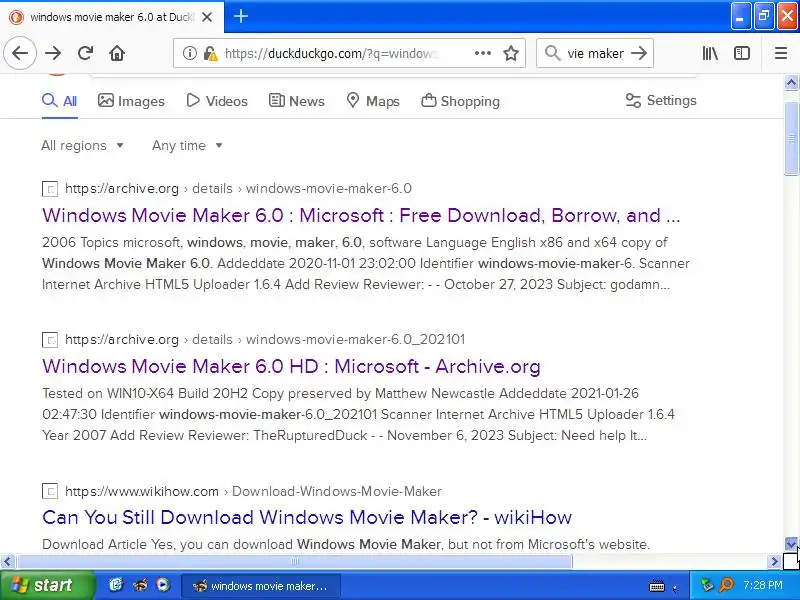The width and height of the screenshot is (800, 600).
Task: Open the hamburger application menu
Action: [x=781, y=53]
